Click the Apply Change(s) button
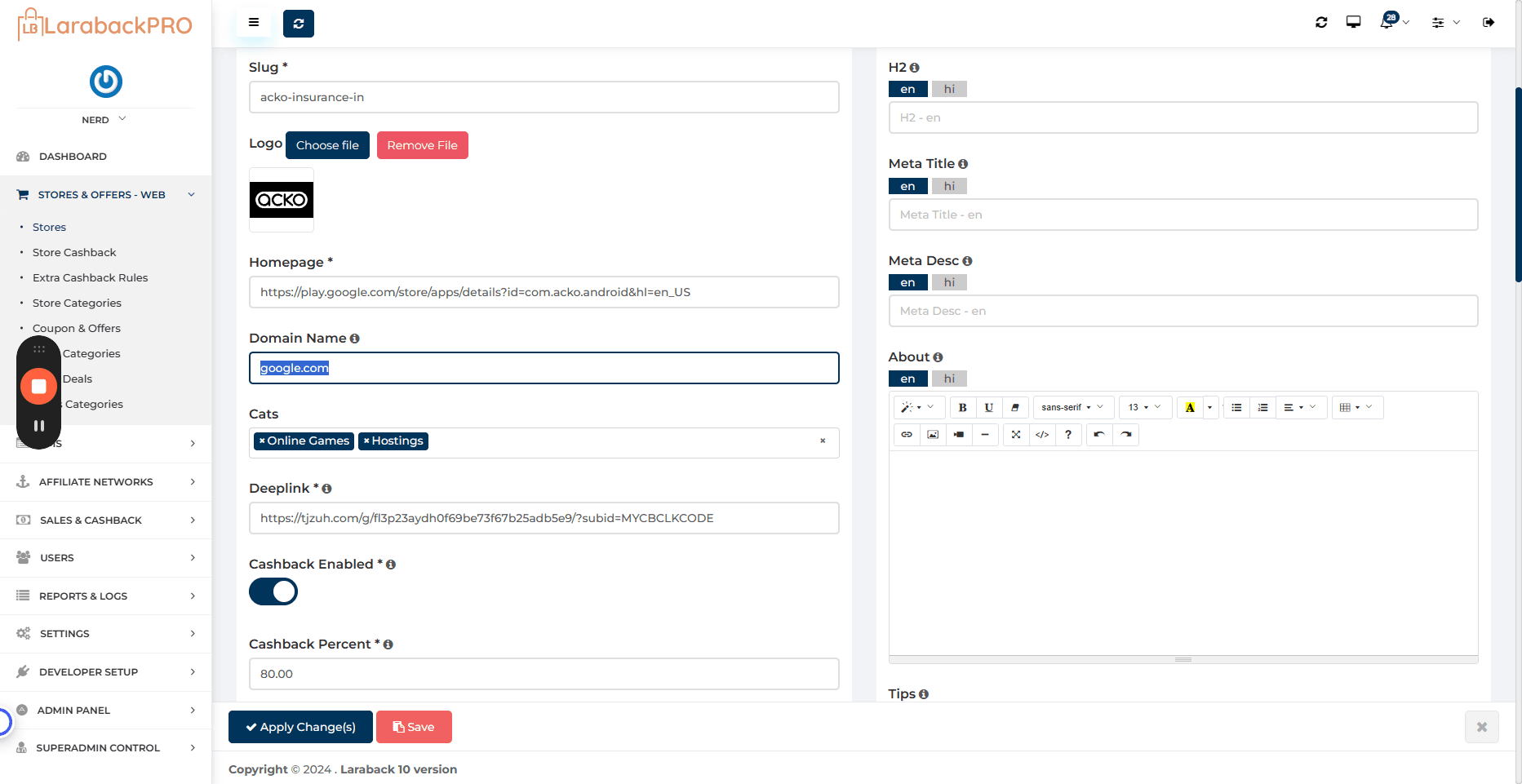The image size is (1522, 784). [300, 727]
